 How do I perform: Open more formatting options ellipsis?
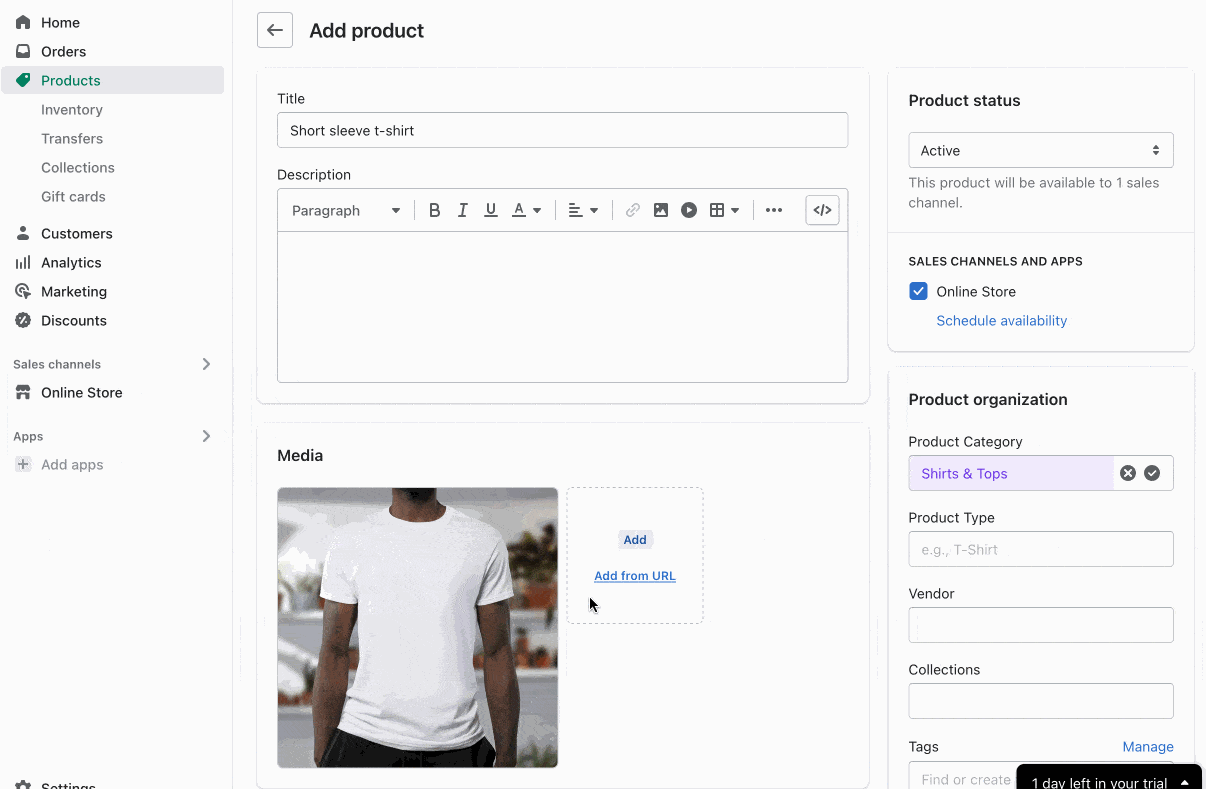774,210
